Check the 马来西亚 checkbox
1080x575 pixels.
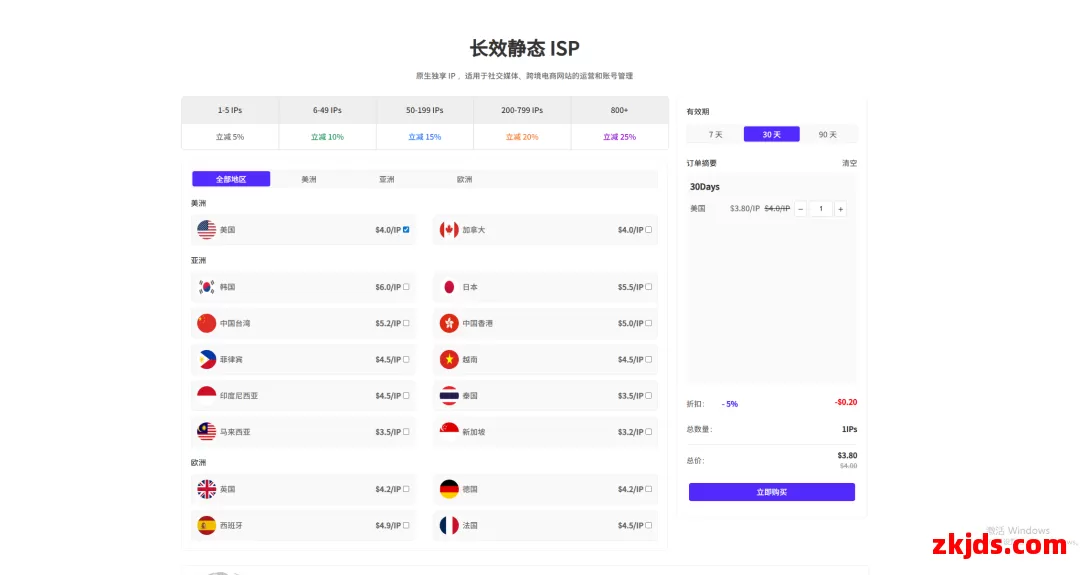pos(406,432)
